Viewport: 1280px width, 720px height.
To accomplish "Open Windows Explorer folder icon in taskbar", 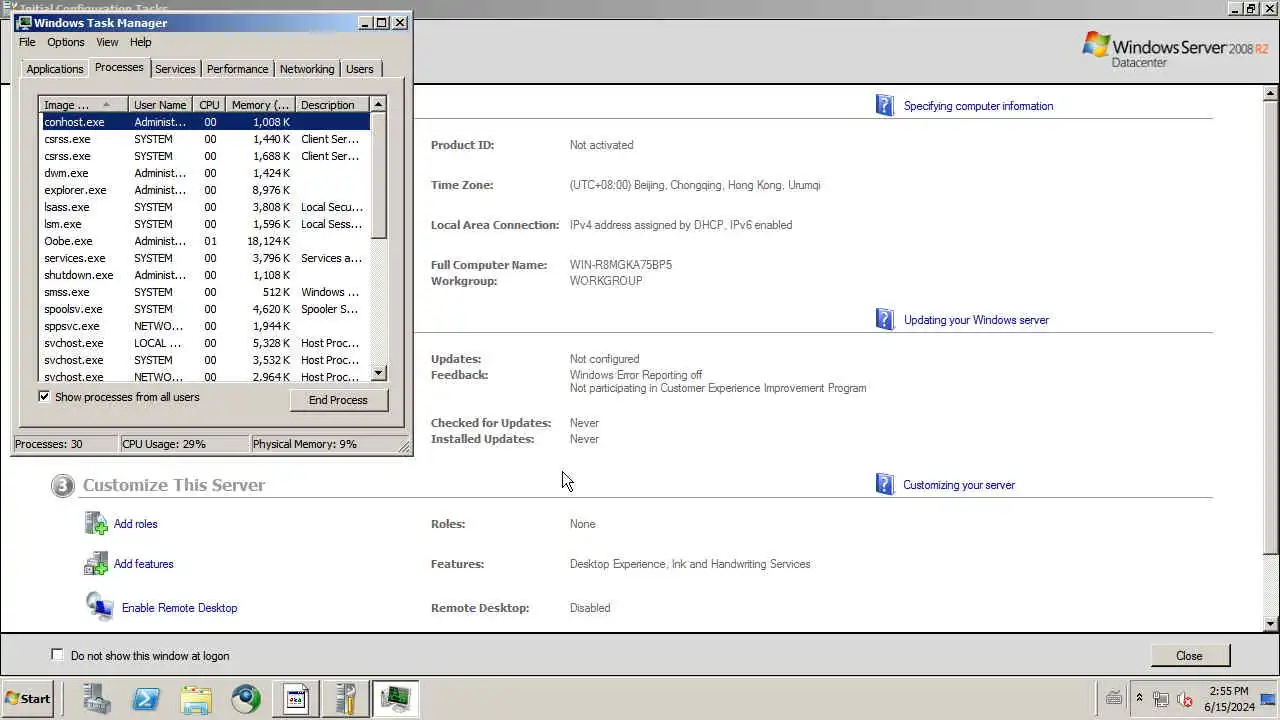I will click(196, 698).
